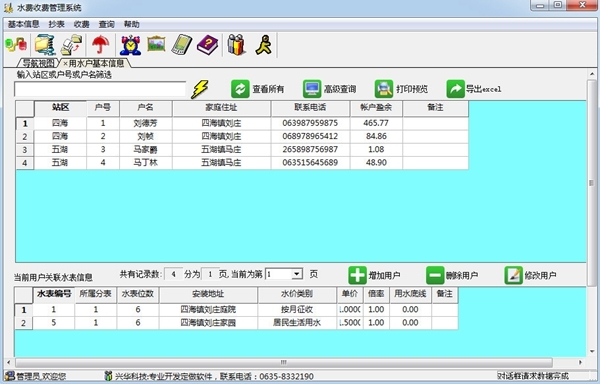Click the network connection toolbar icon
Viewport: 600px width, 384px height.
coord(16,45)
